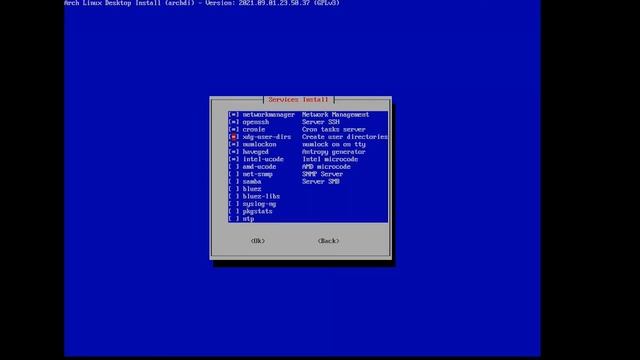Uncheck the cronie service checkbox
The width and height of the screenshot is (640, 360).
(x=233, y=129)
